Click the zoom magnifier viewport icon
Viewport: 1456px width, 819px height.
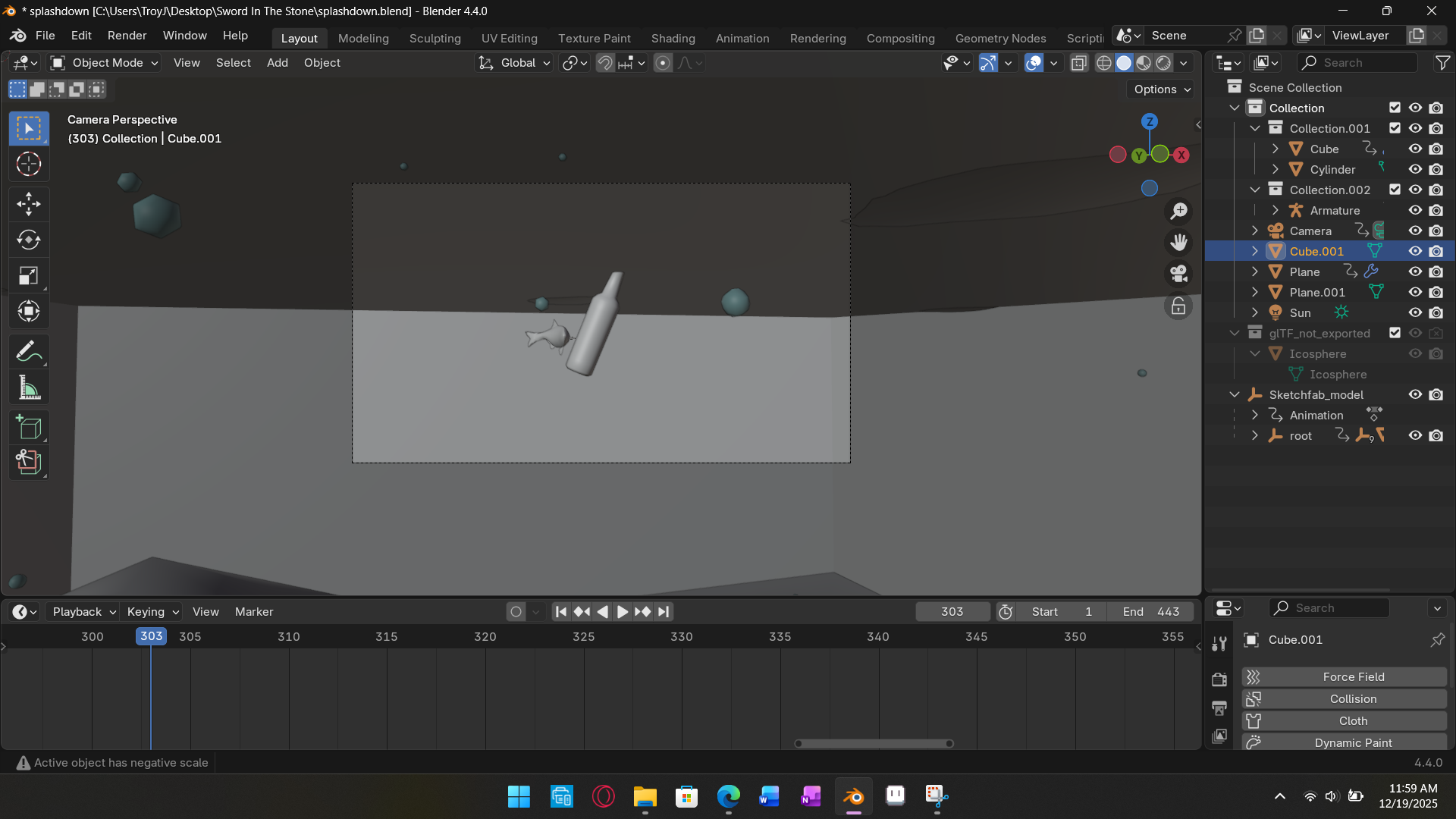point(1178,211)
